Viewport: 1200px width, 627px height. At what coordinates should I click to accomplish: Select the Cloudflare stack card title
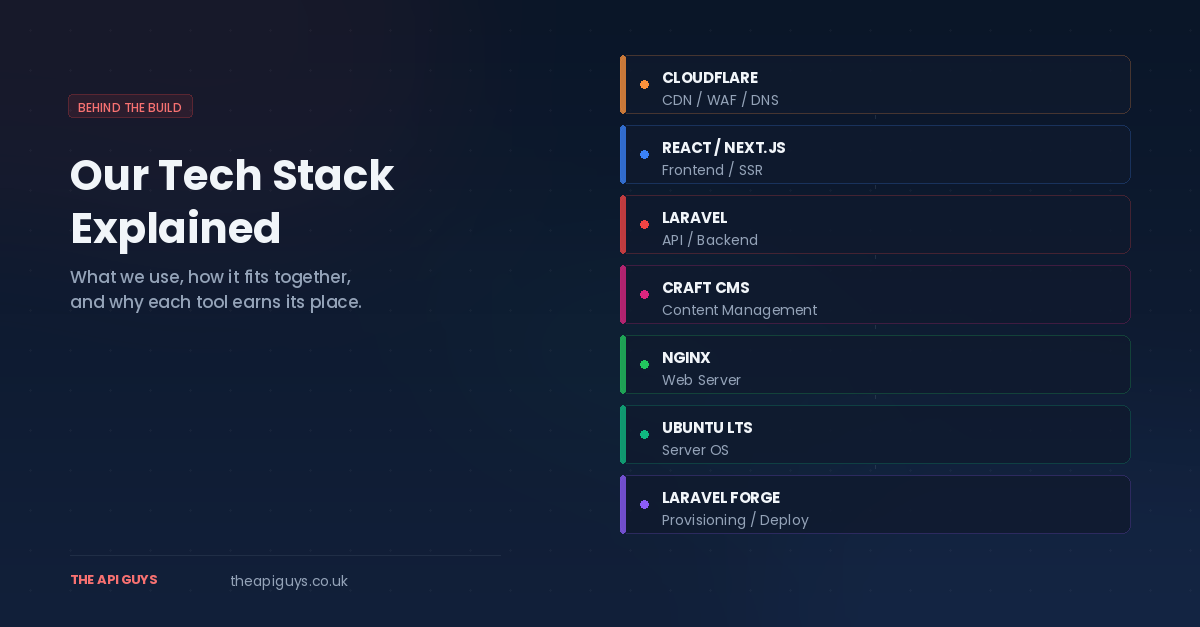coord(710,78)
